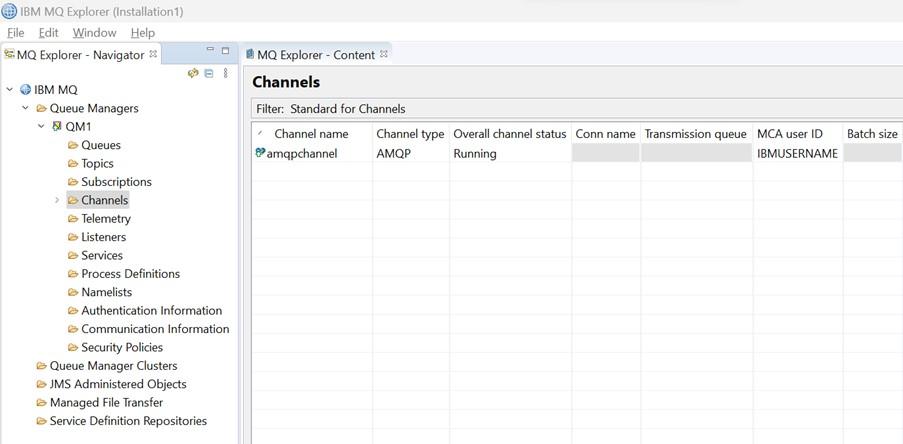Click the collapse all icon in Navigator
Viewport: 903px width, 444px height.
pos(209,73)
